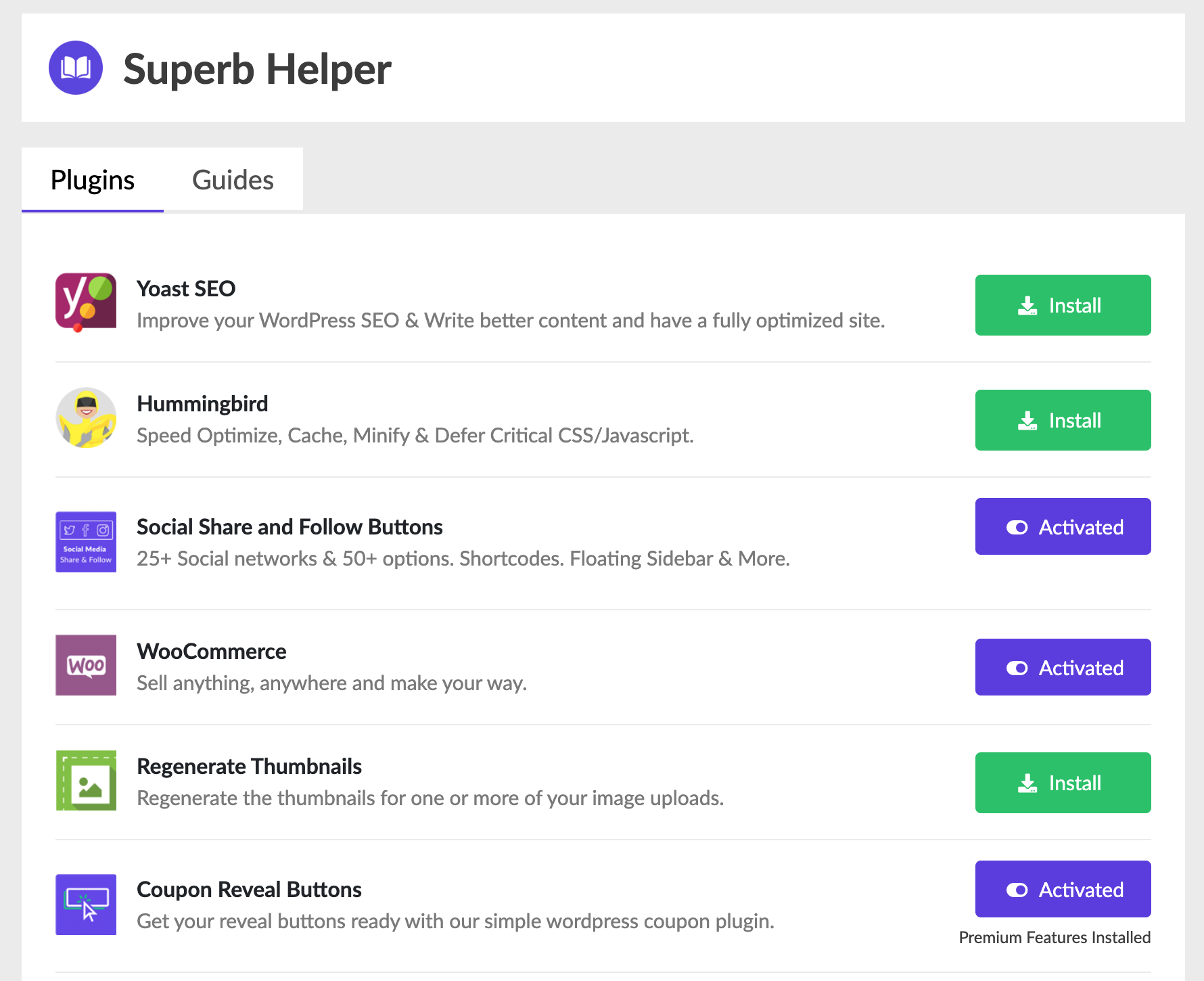The height and width of the screenshot is (981, 1204).
Task: Click the 'Get your reveal buttons ready' description
Action: click(x=455, y=921)
